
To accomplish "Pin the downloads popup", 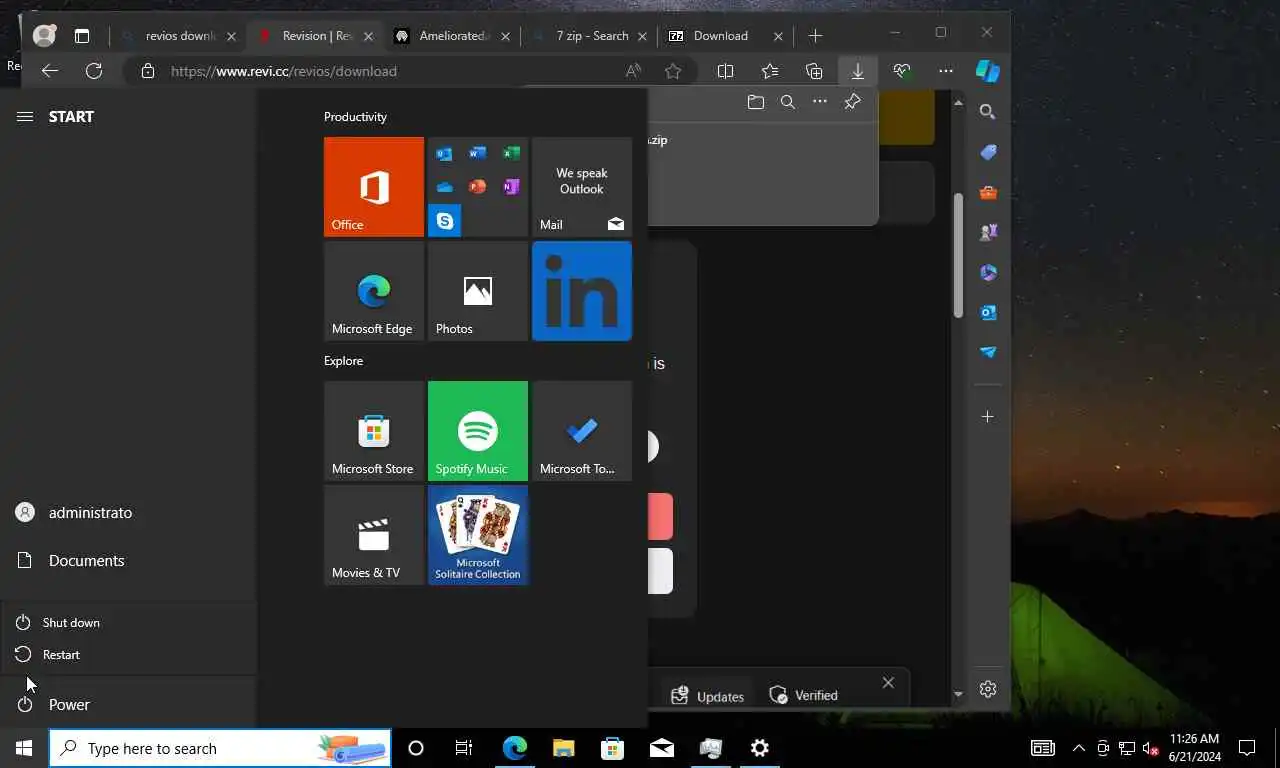I will (x=852, y=102).
